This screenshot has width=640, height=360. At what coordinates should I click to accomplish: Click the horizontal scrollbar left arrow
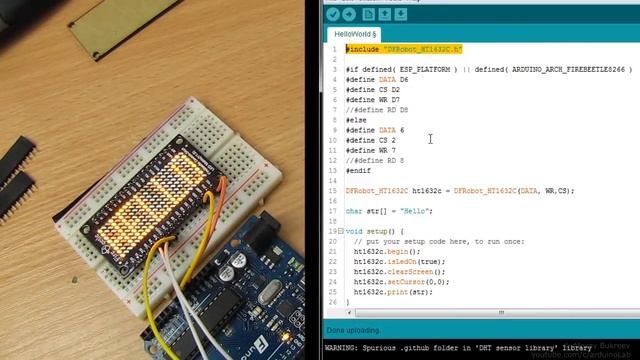(349, 313)
